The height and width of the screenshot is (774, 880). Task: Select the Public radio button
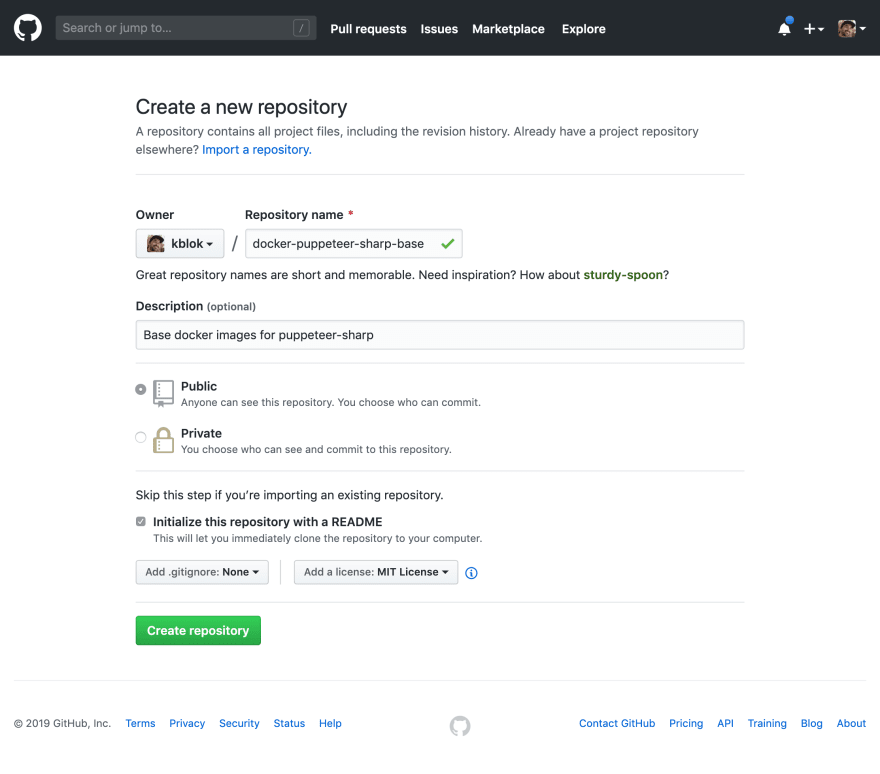coord(141,389)
